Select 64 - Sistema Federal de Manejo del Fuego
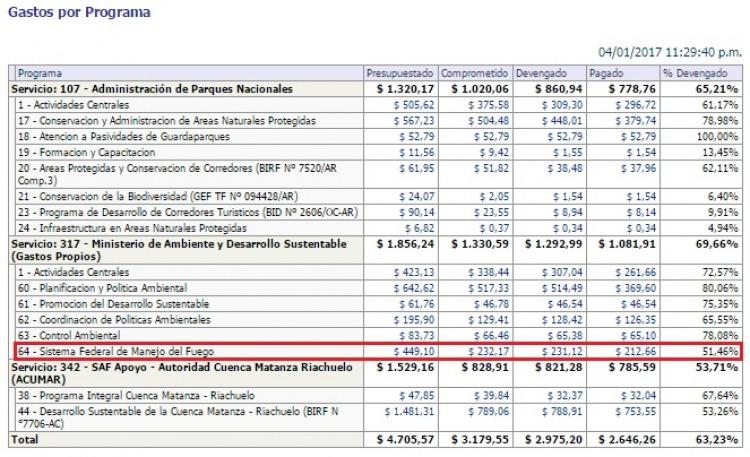Image resolution: width=750 pixels, height=457 pixels. pos(116,351)
